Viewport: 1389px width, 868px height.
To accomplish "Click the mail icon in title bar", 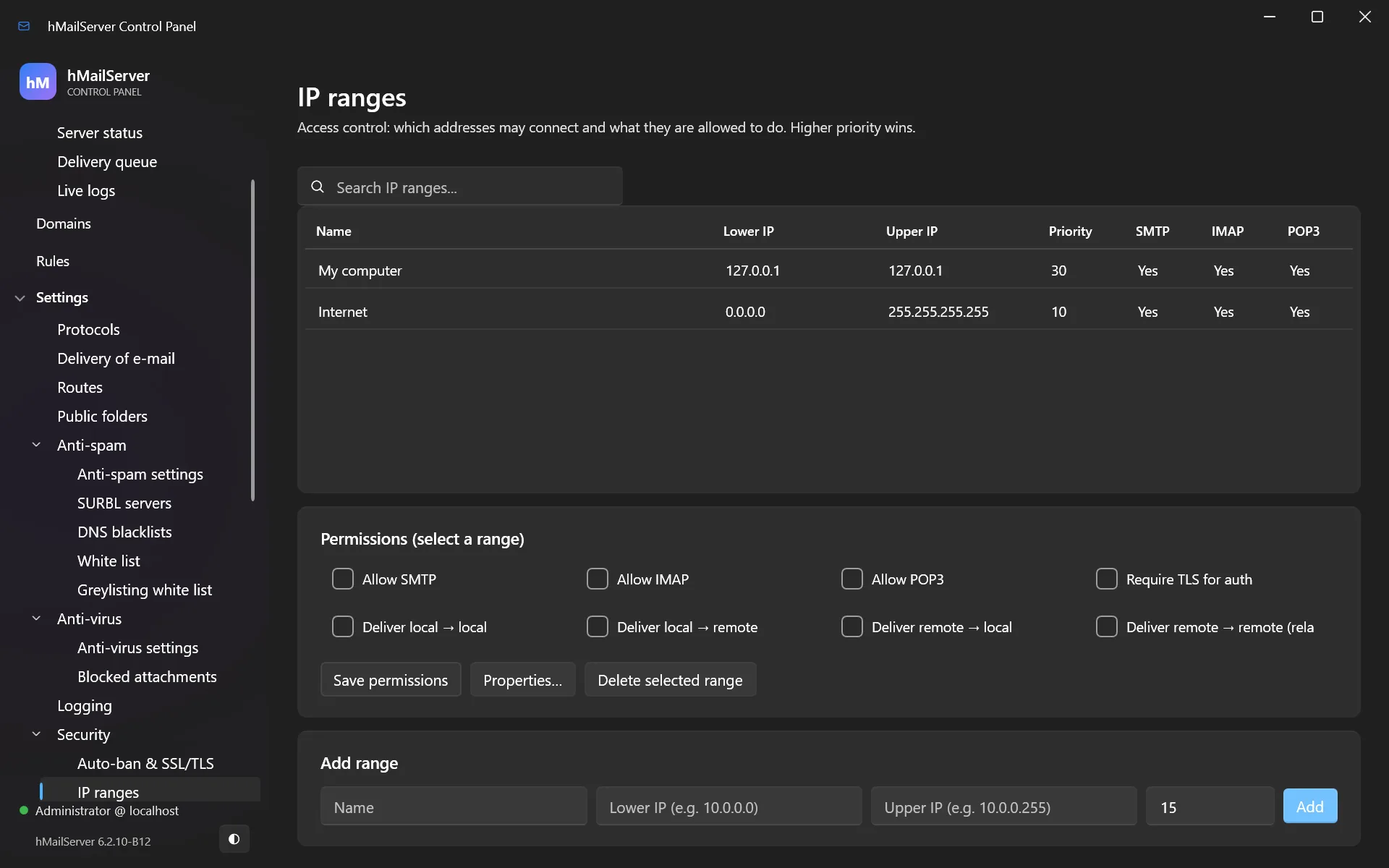I will 24,26.
